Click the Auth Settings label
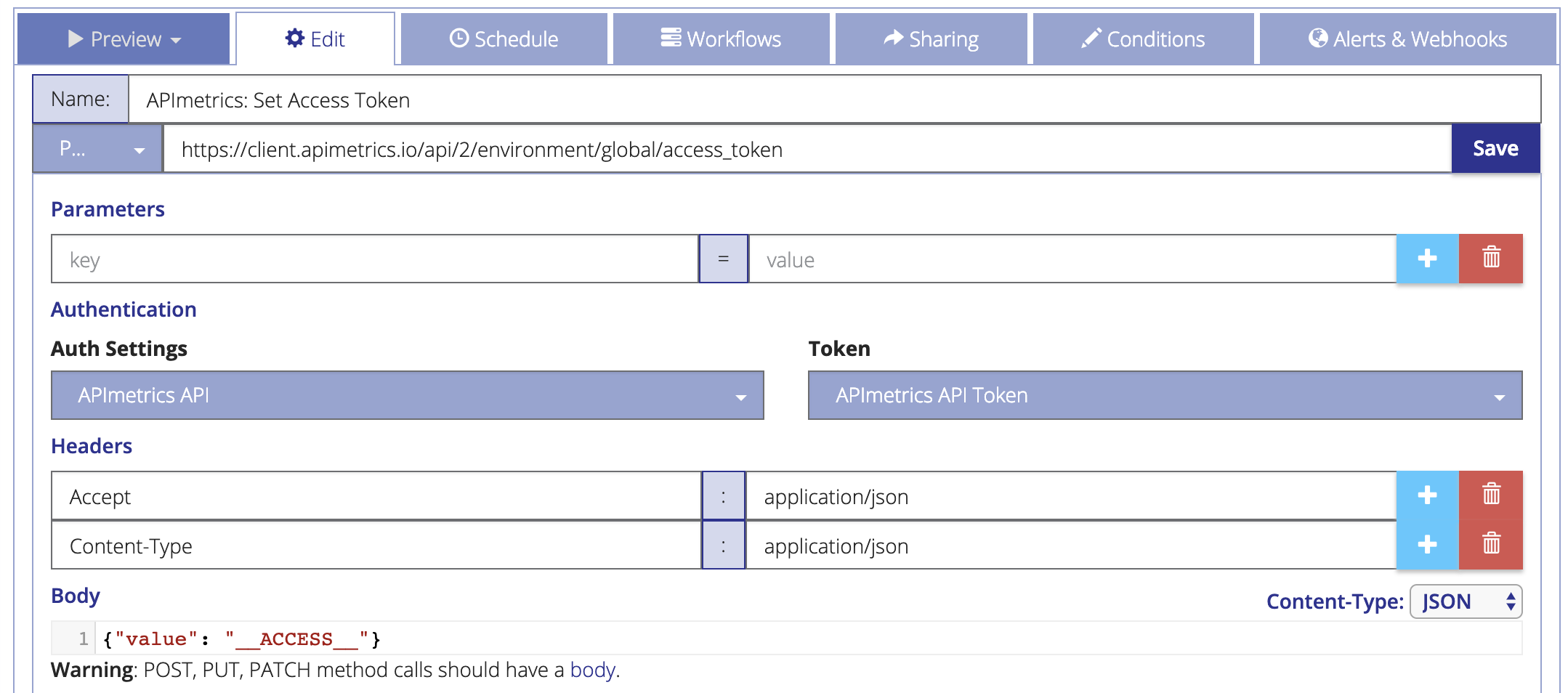 [119, 349]
